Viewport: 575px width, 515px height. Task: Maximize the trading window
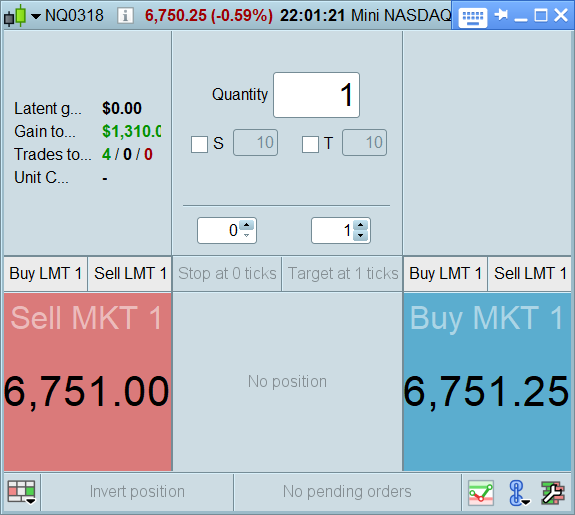(541, 15)
